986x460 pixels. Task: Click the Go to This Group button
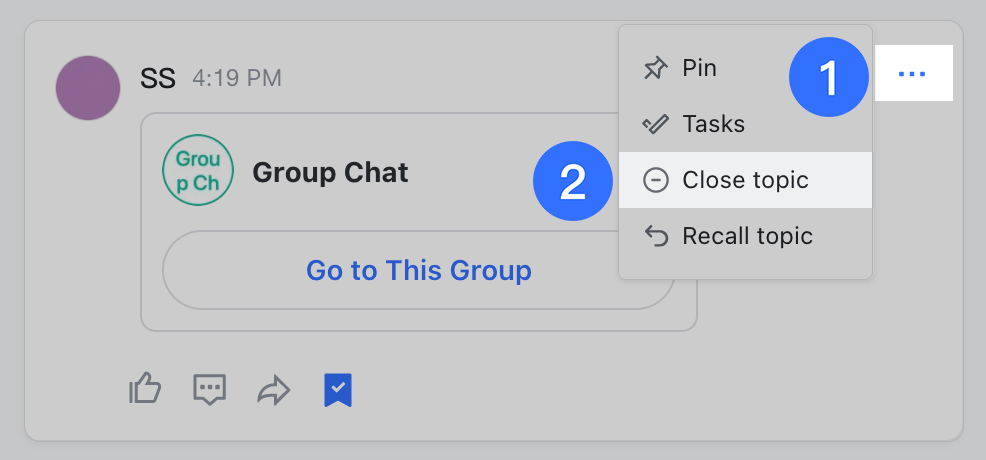click(x=418, y=270)
